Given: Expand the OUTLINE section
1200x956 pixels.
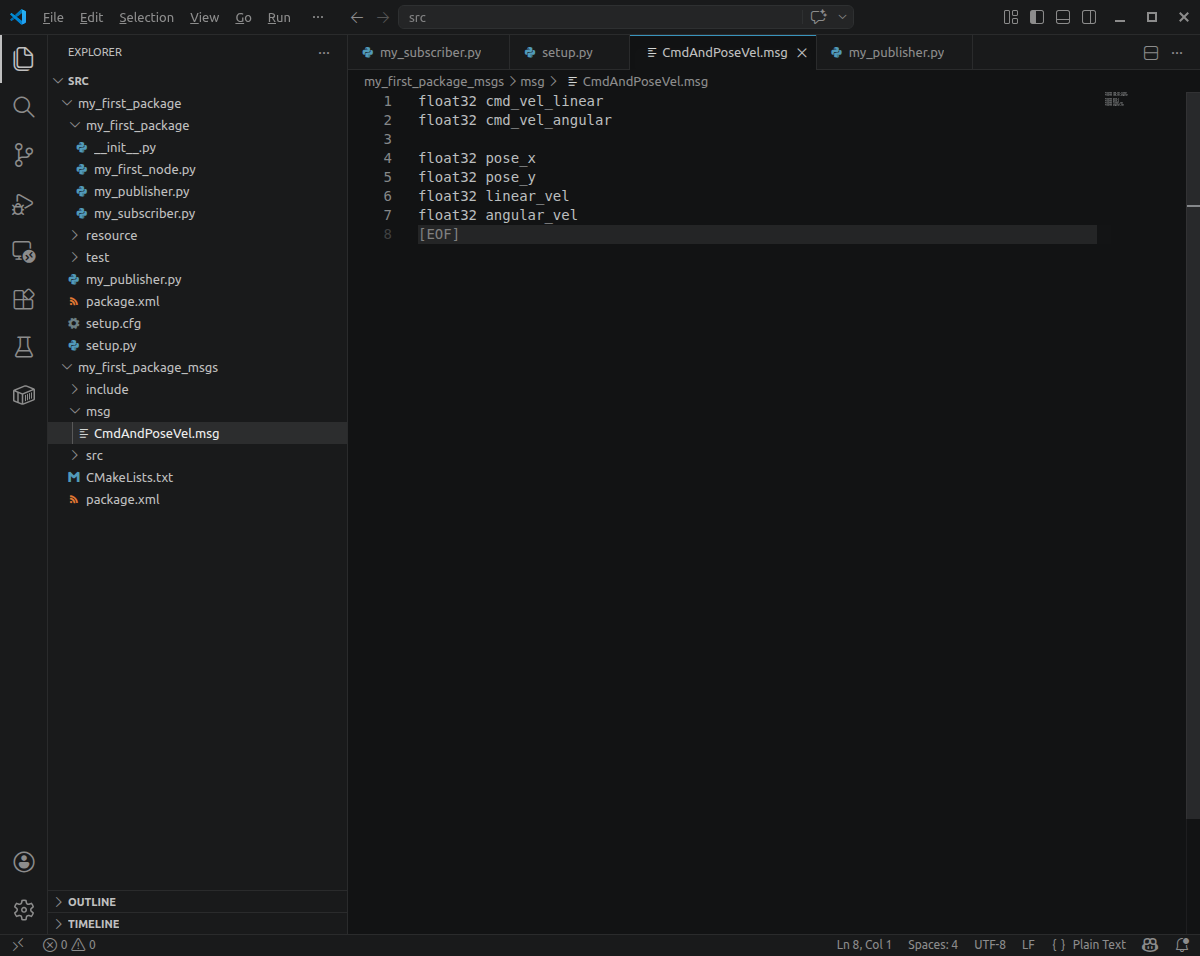Looking at the screenshot, I should click(198, 902).
